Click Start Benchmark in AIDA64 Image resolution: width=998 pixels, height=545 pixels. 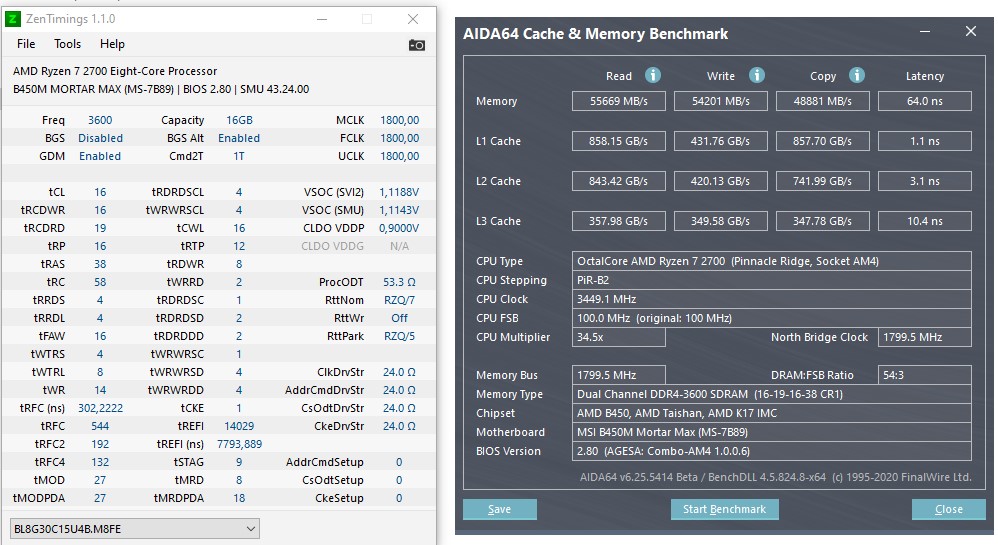pyautogui.click(x=724, y=509)
